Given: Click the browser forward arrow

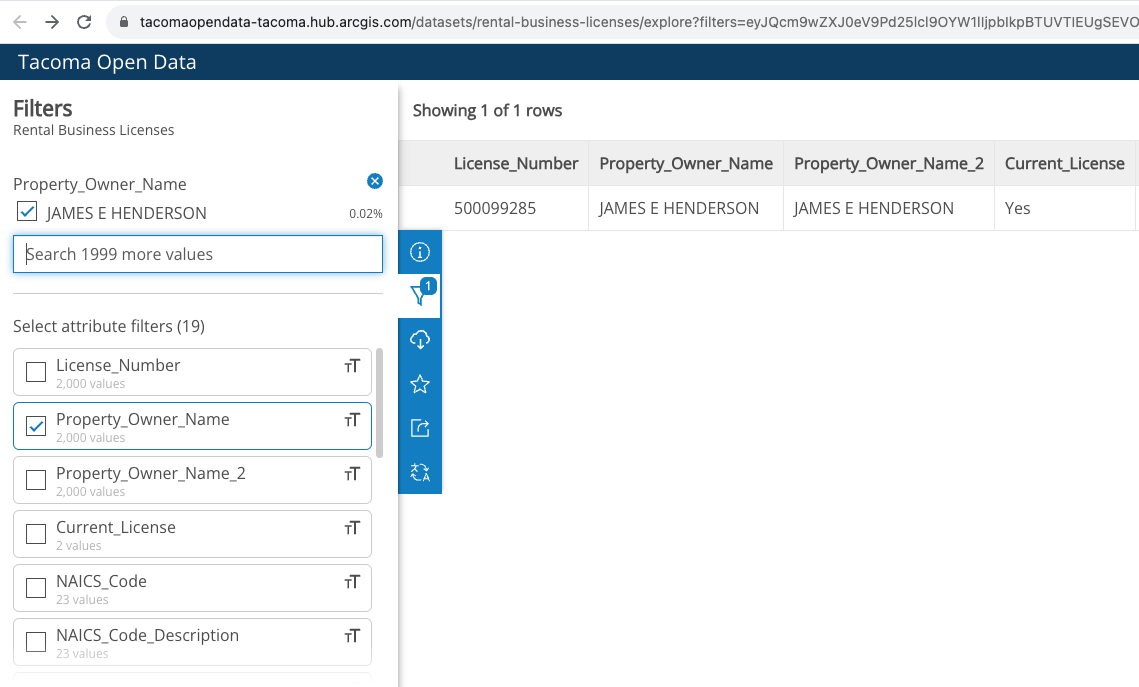Looking at the screenshot, I should (52, 22).
